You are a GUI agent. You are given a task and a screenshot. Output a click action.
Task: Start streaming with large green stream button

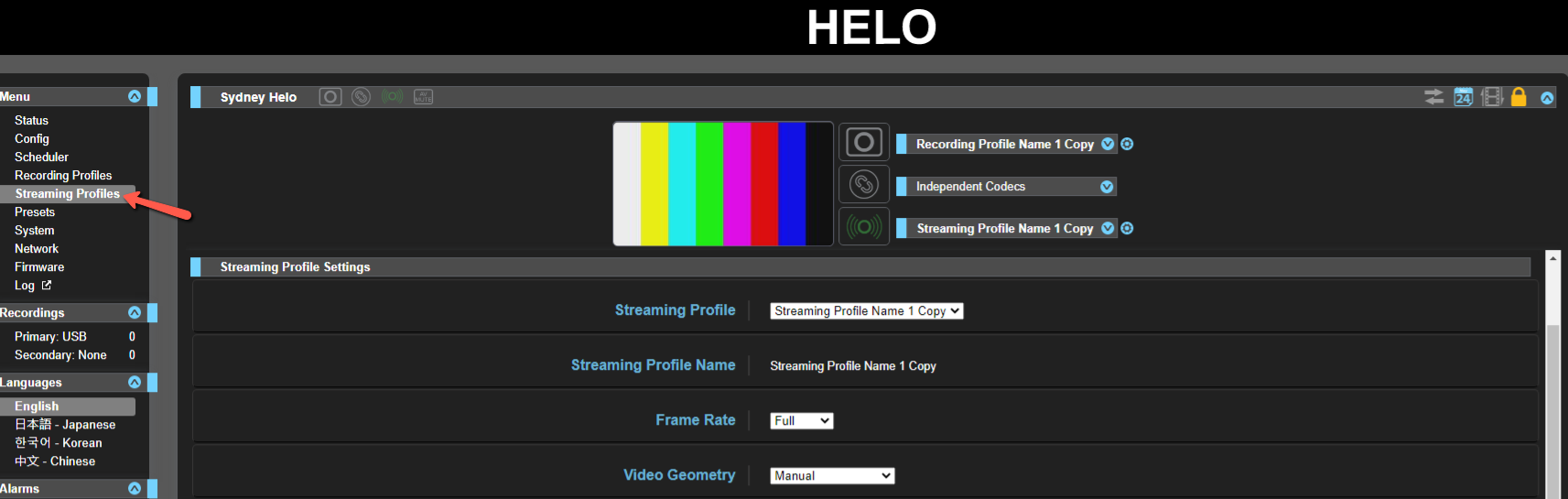(864, 226)
